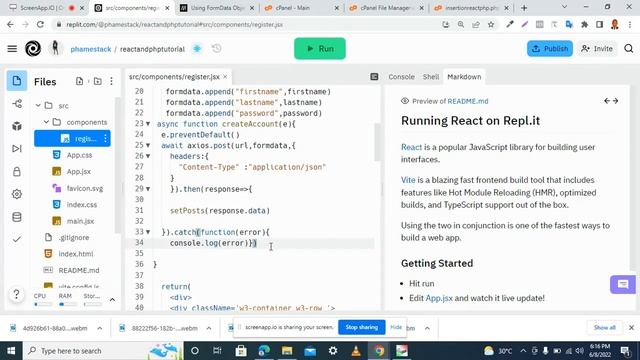Image resolution: width=640 pixels, height=360 pixels.
Task: Open App.css in the file tree
Action: pyautogui.click(x=79, y=155)
